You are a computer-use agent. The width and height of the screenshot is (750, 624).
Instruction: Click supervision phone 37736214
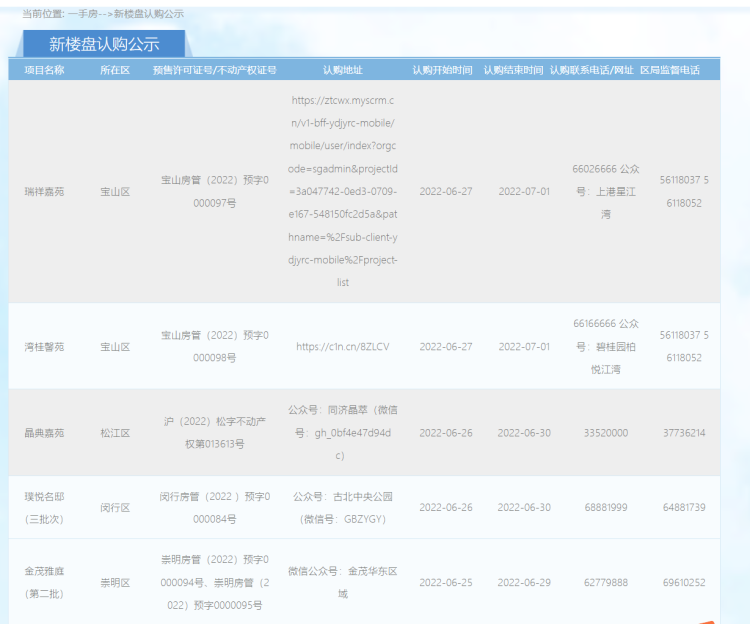point(684,433)
